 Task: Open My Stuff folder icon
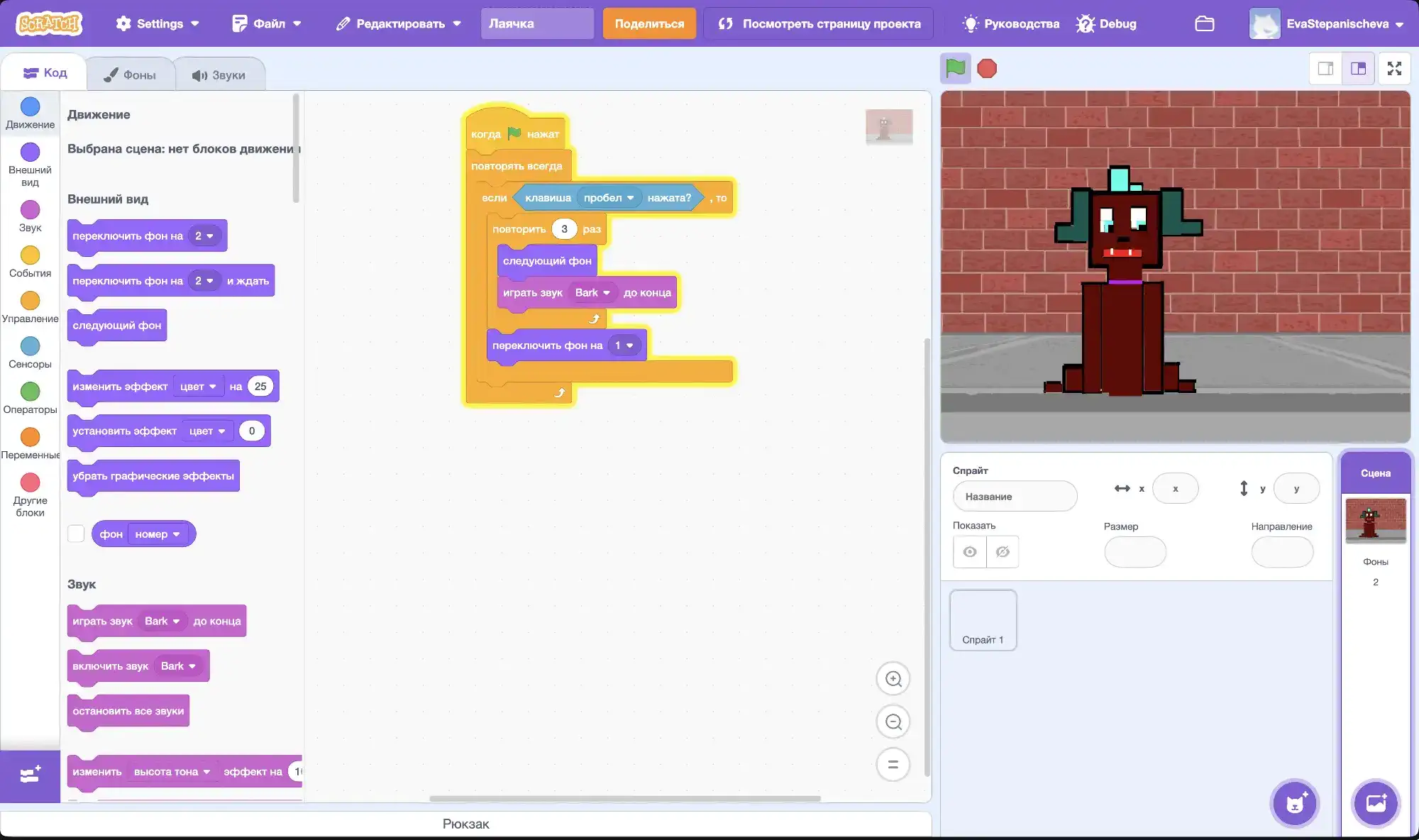(1204, 23)
